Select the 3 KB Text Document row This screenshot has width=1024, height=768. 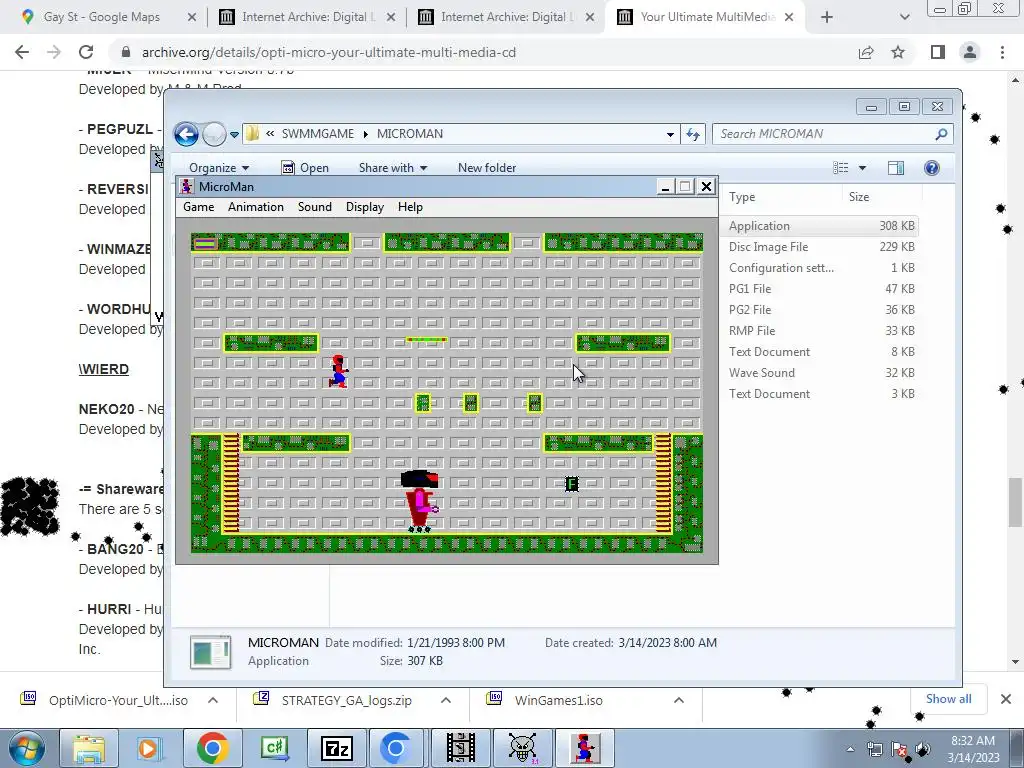(x=821, y=394)
